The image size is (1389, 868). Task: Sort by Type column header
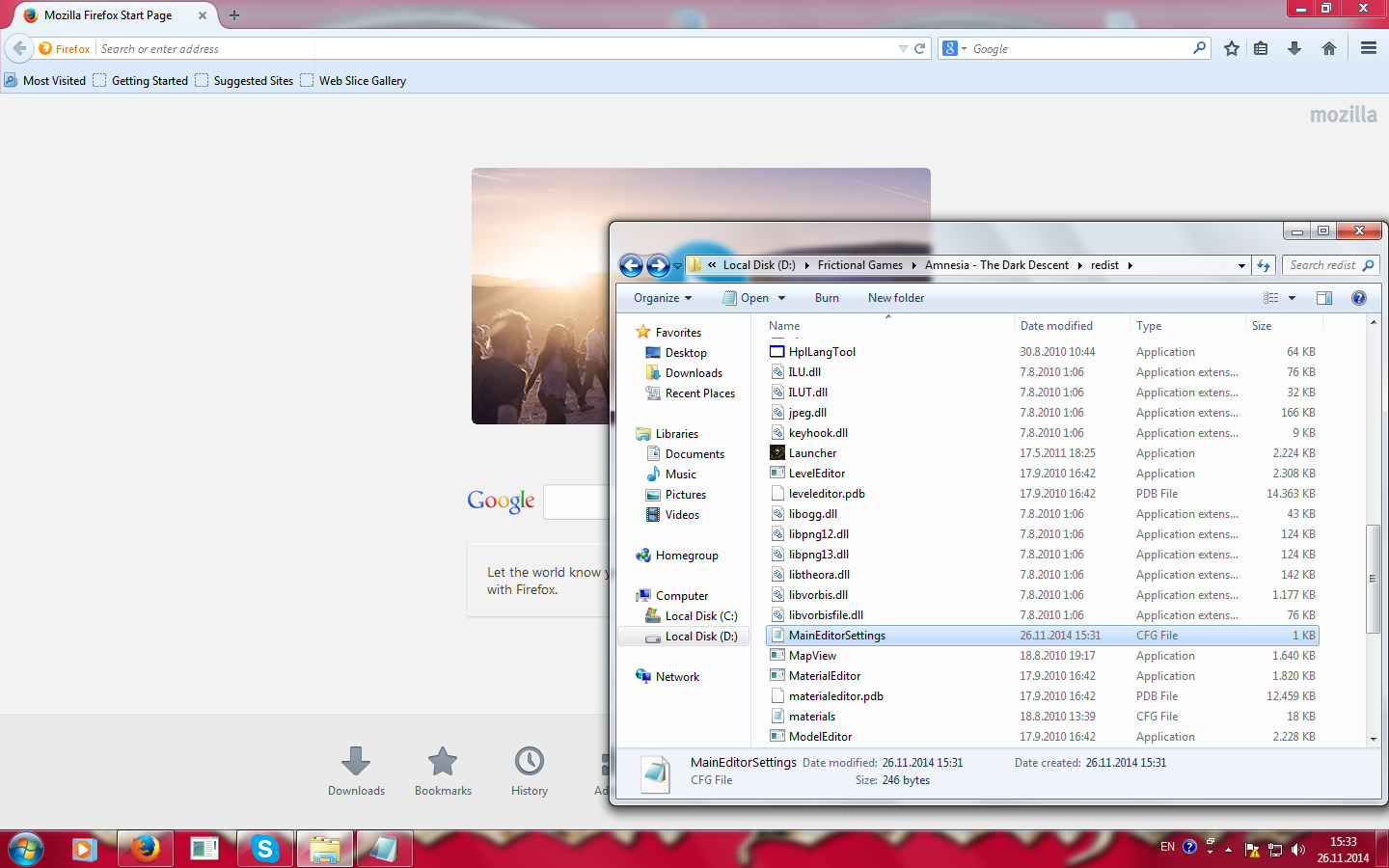coord(1187,326)
